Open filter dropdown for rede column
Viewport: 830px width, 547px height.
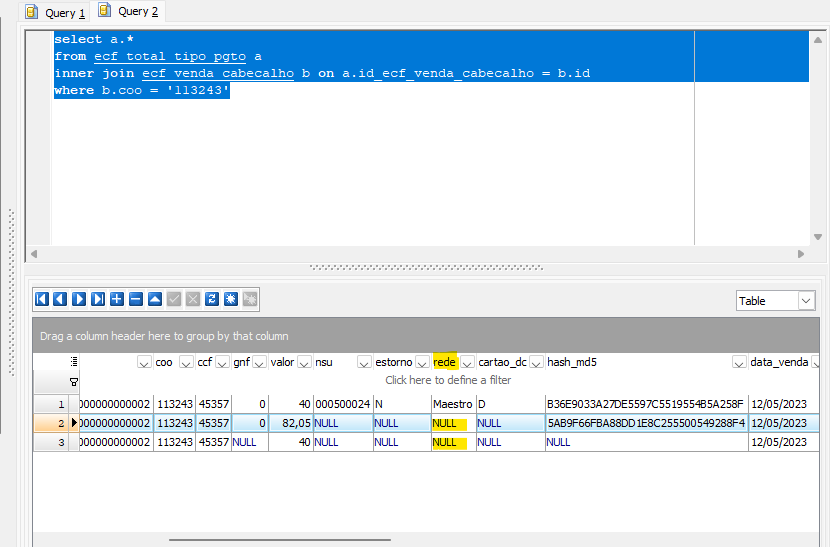pyautogui.click(x=467, y=362)
